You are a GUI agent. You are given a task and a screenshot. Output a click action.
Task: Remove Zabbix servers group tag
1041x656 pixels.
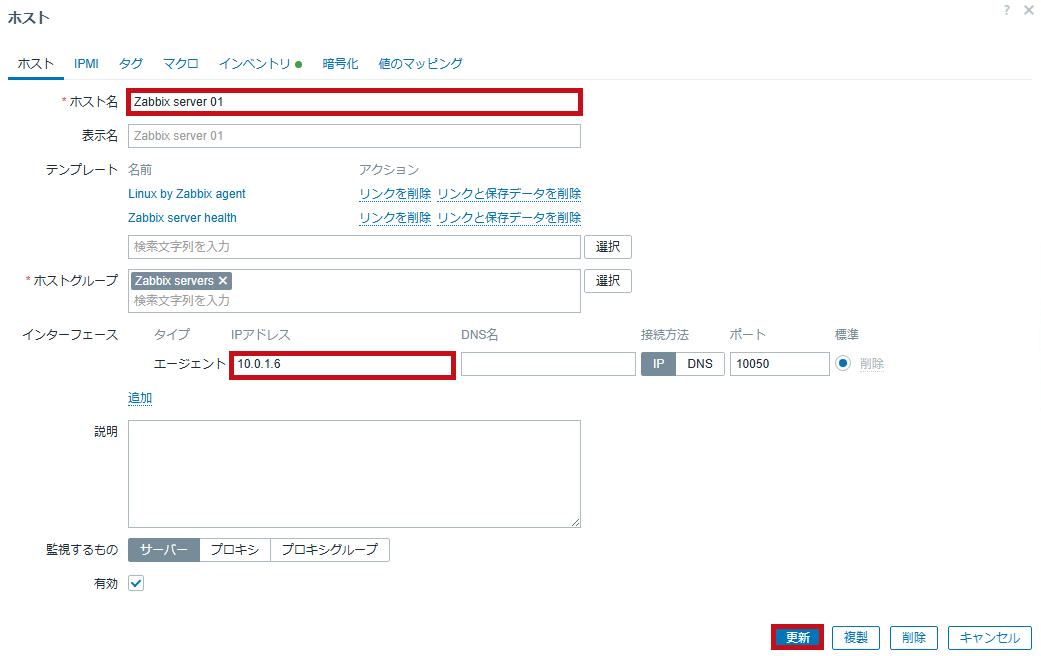click(223, 281)
